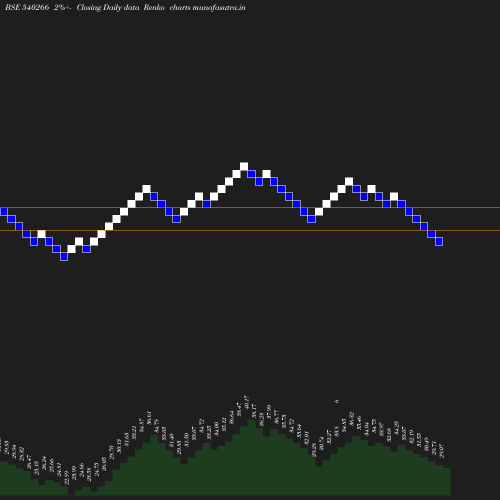This screenshot has width=500, height=500.
Task: Click the '37.99' price label
Action: [x=269, y=411]
